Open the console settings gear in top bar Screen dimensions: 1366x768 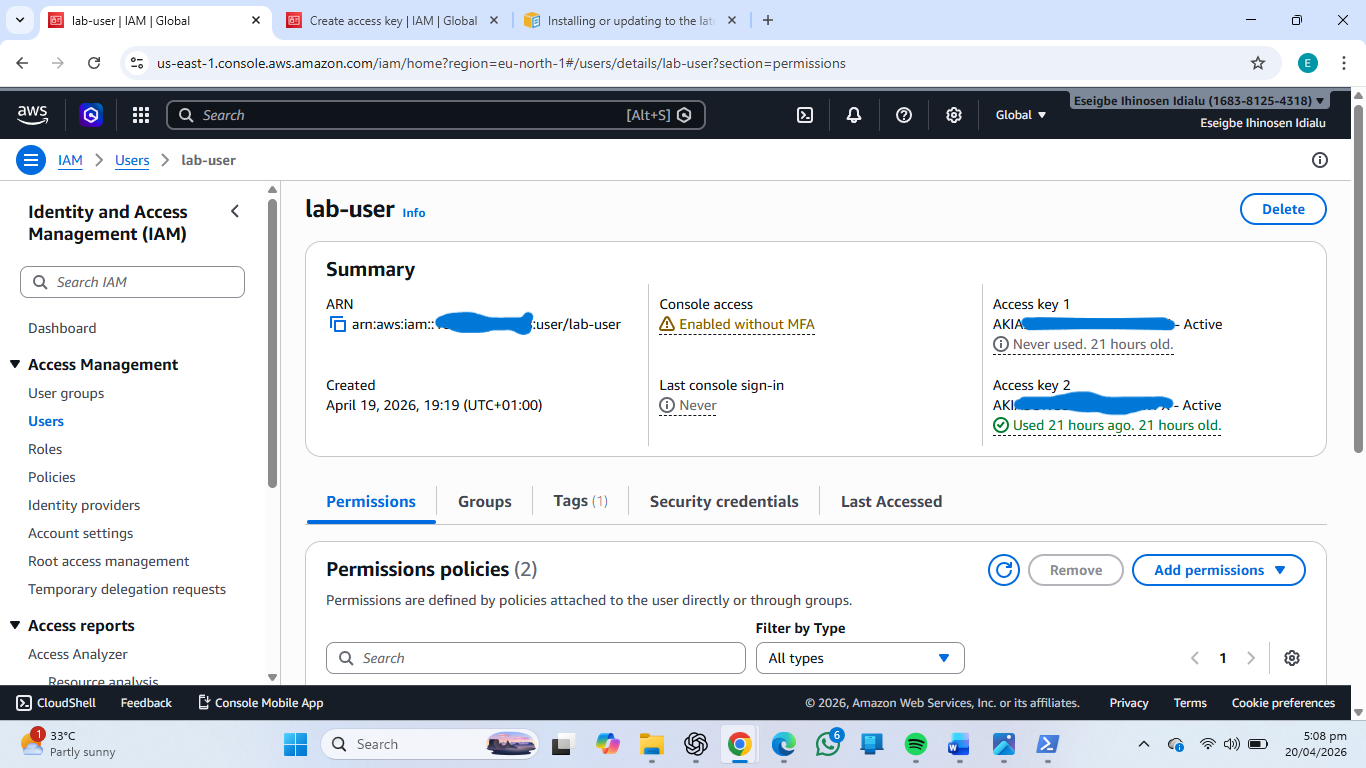coord(954,115)
